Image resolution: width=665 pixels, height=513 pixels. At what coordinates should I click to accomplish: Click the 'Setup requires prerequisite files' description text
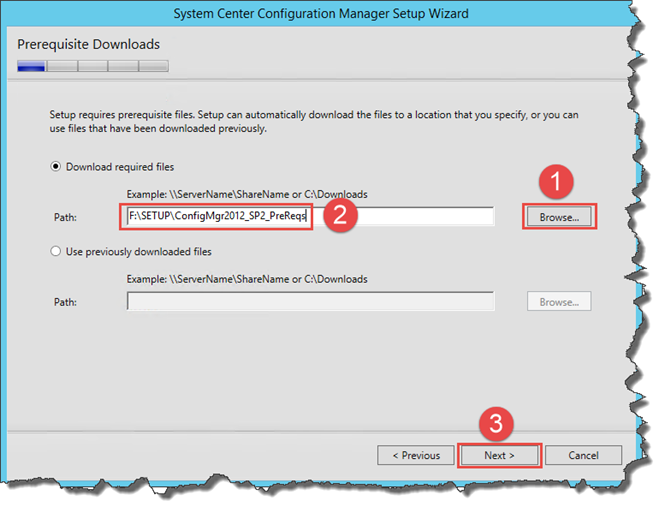(x=314, y=122)
